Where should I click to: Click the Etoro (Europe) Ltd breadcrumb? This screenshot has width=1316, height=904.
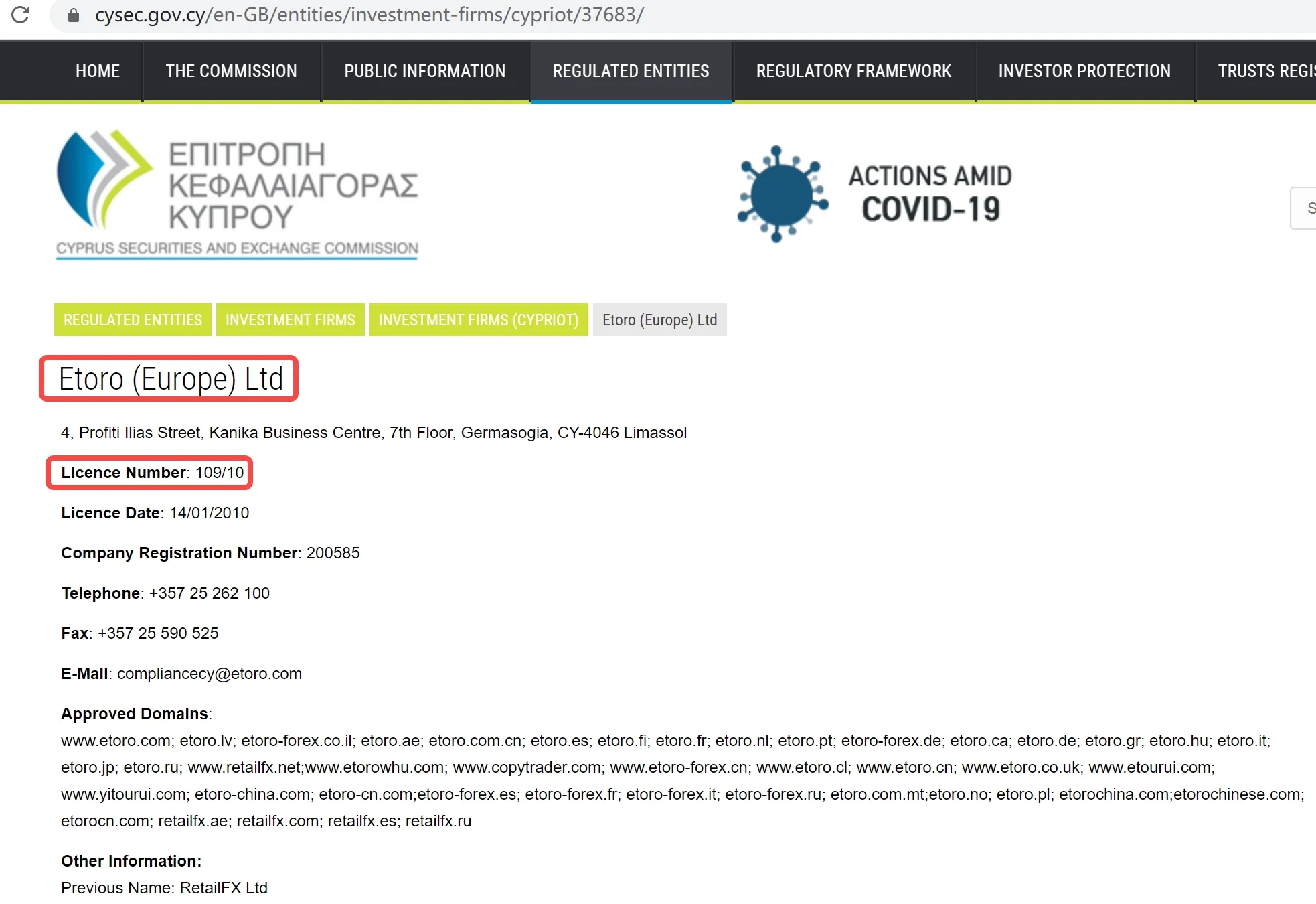pos(660,320)
